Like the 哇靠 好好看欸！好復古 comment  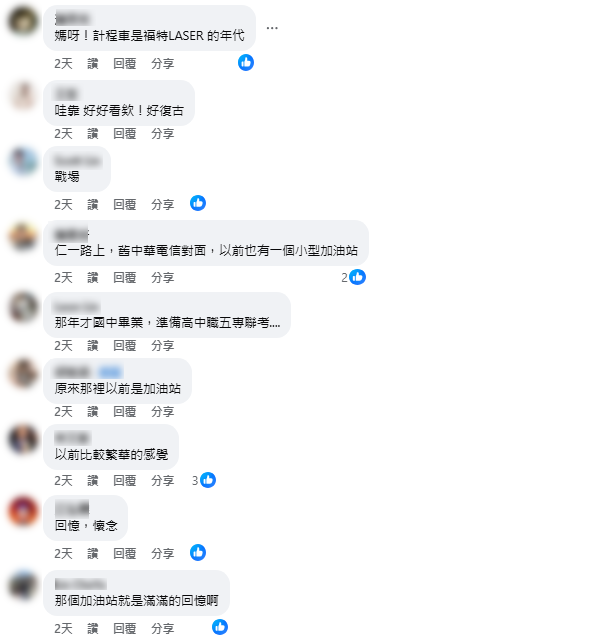[x=93, y=133]
